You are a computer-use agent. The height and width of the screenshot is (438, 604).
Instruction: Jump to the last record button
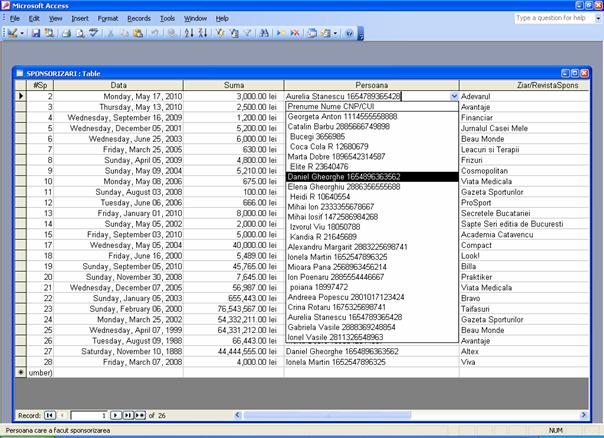[127, 414]
